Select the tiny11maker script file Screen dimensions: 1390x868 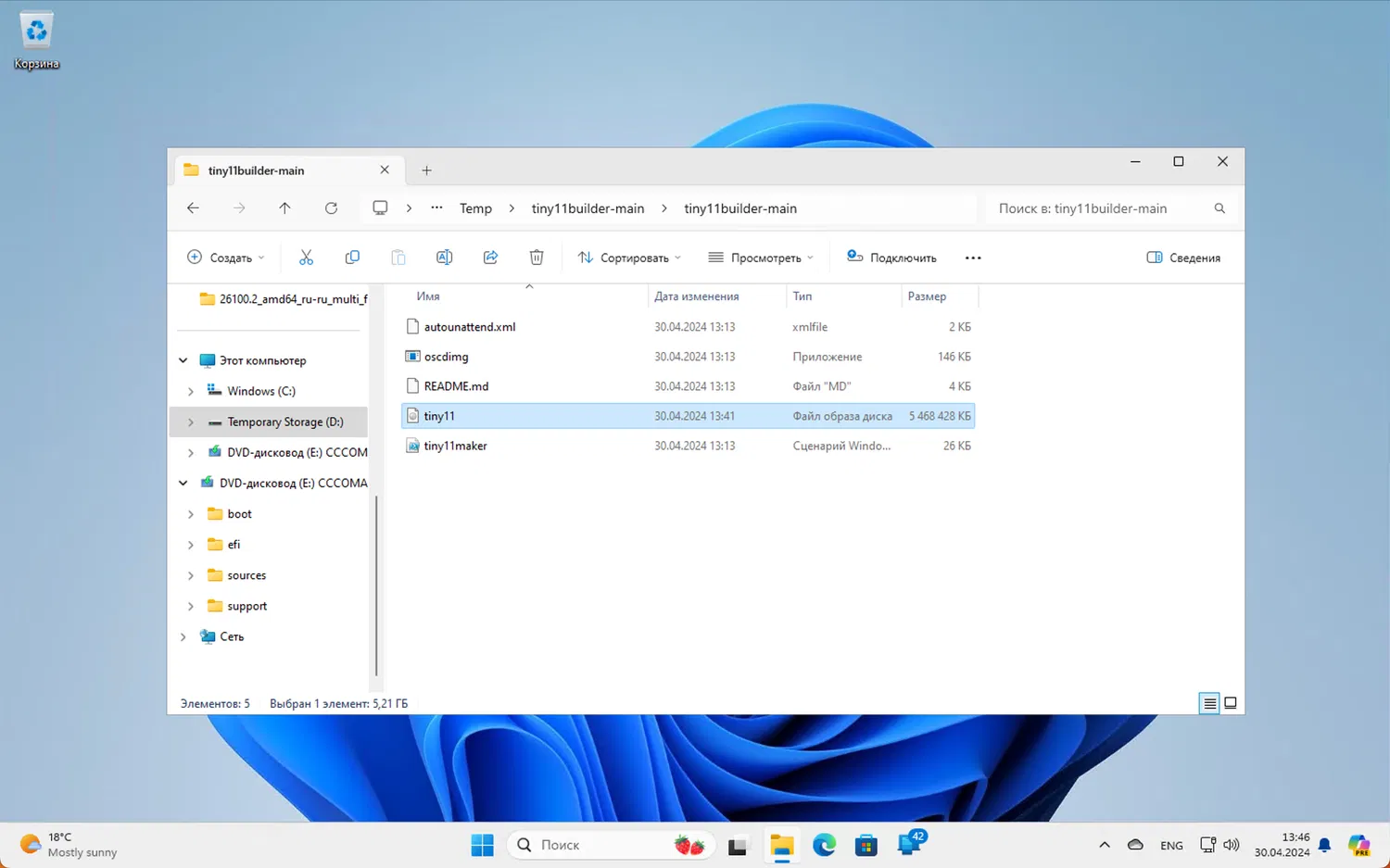tap(689, 446)
